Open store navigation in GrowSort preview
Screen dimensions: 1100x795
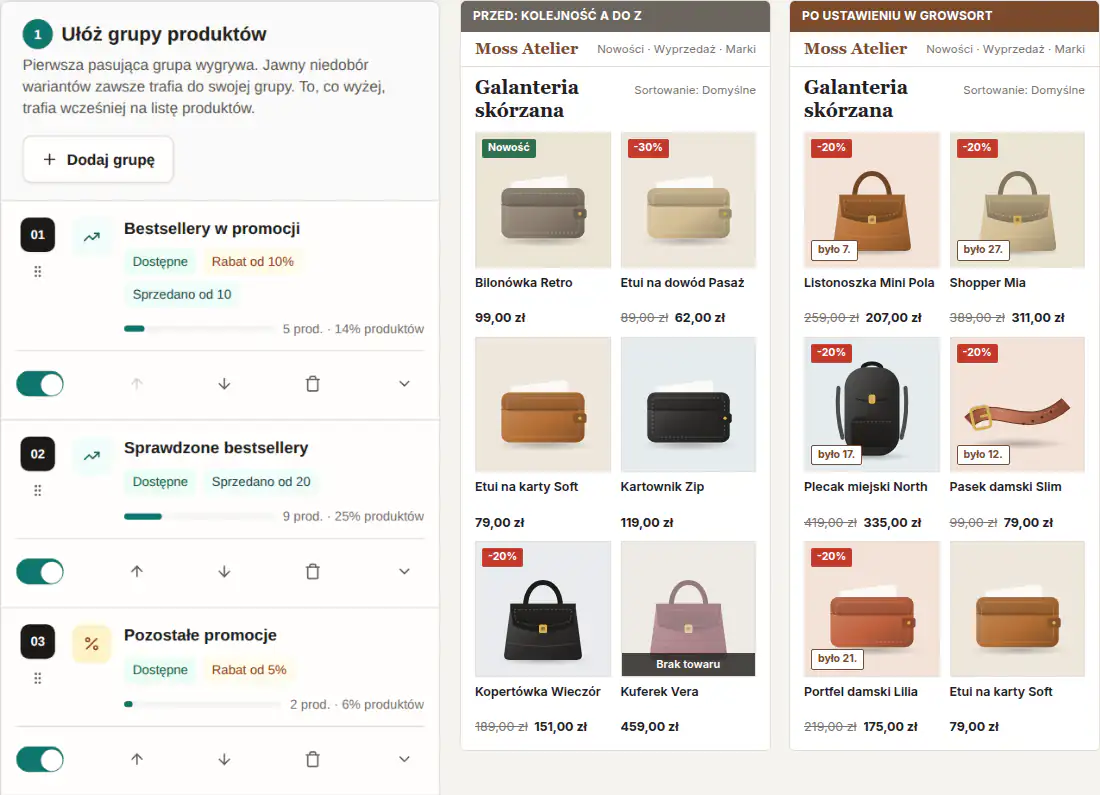pos(1005,49)
